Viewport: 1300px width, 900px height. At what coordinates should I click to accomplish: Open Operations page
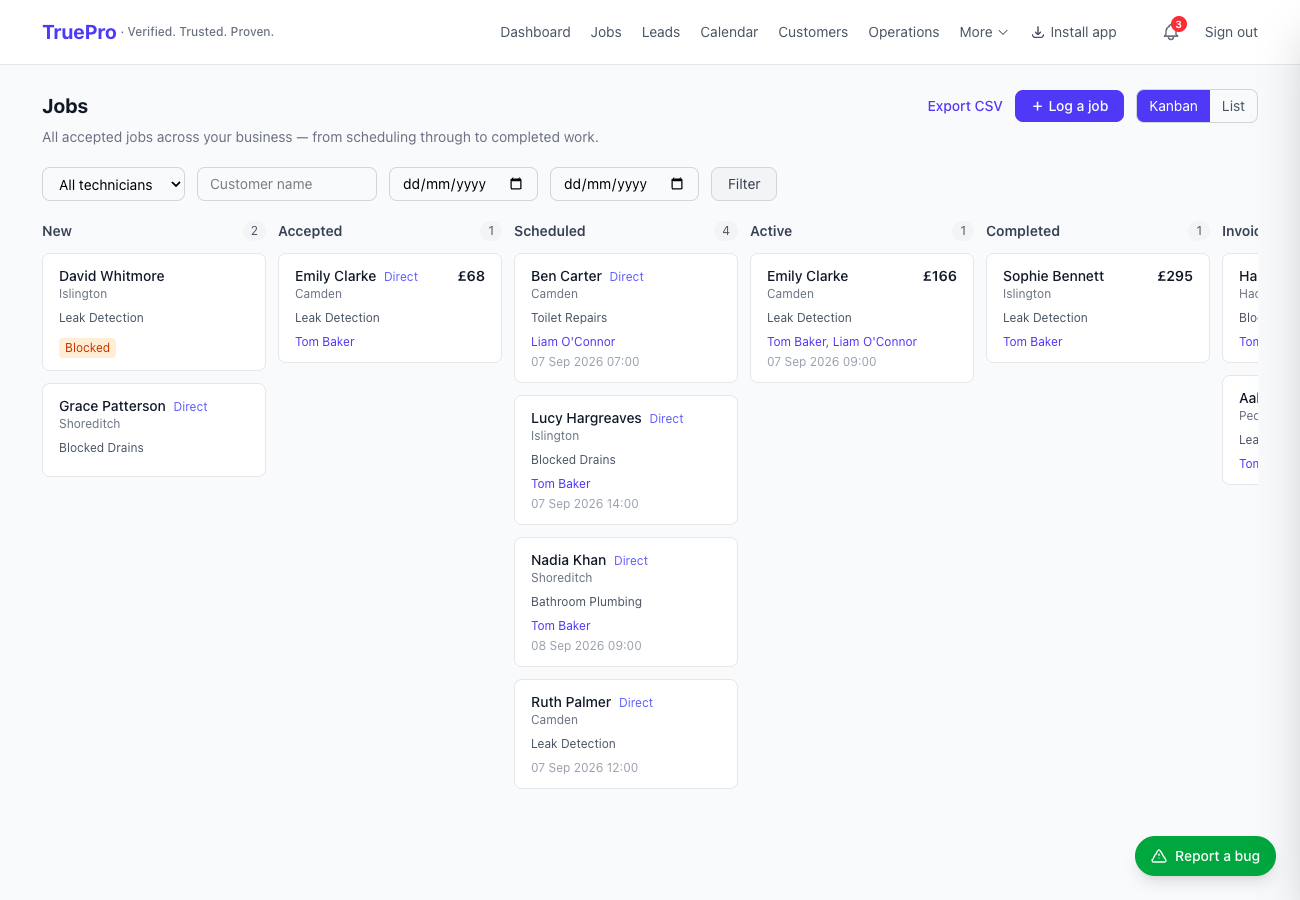pos(904,32)
